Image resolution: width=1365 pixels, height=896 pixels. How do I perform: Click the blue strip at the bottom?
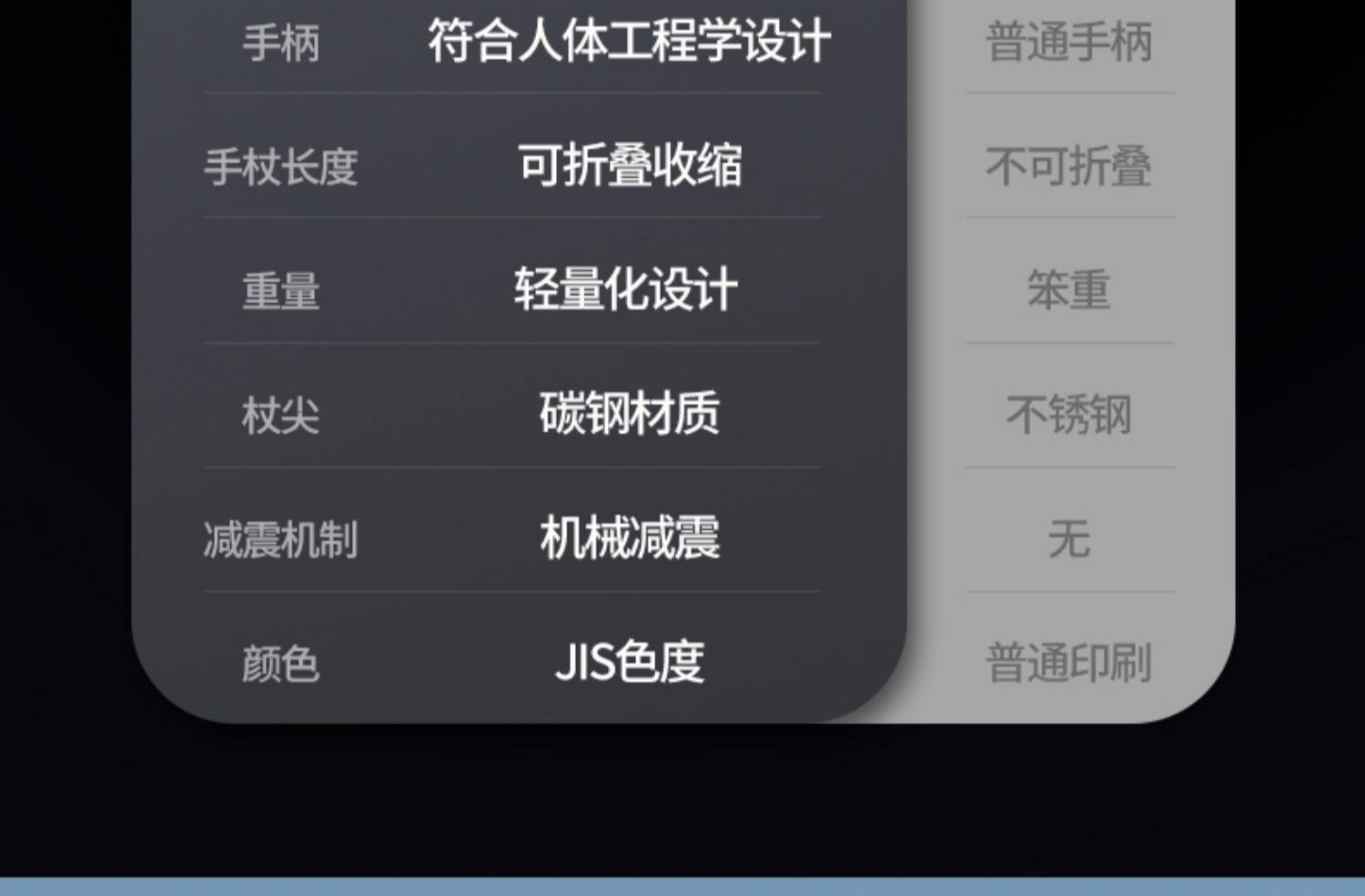point(682,887)
